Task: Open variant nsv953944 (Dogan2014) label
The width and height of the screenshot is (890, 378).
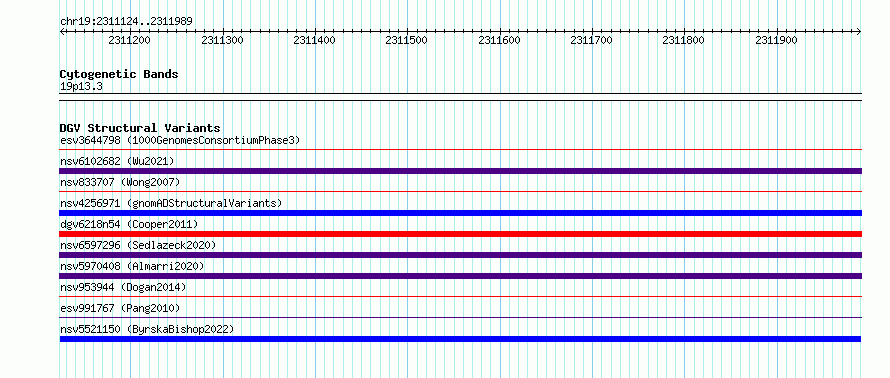Action: click(123, 287)
